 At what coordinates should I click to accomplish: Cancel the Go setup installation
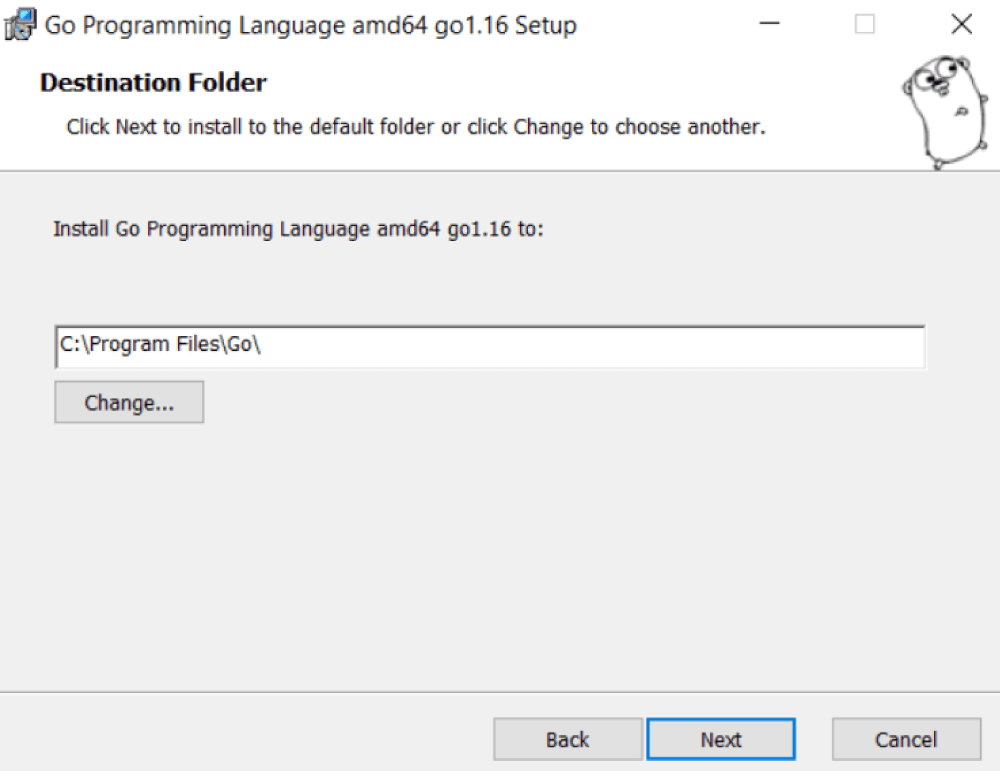905,739
